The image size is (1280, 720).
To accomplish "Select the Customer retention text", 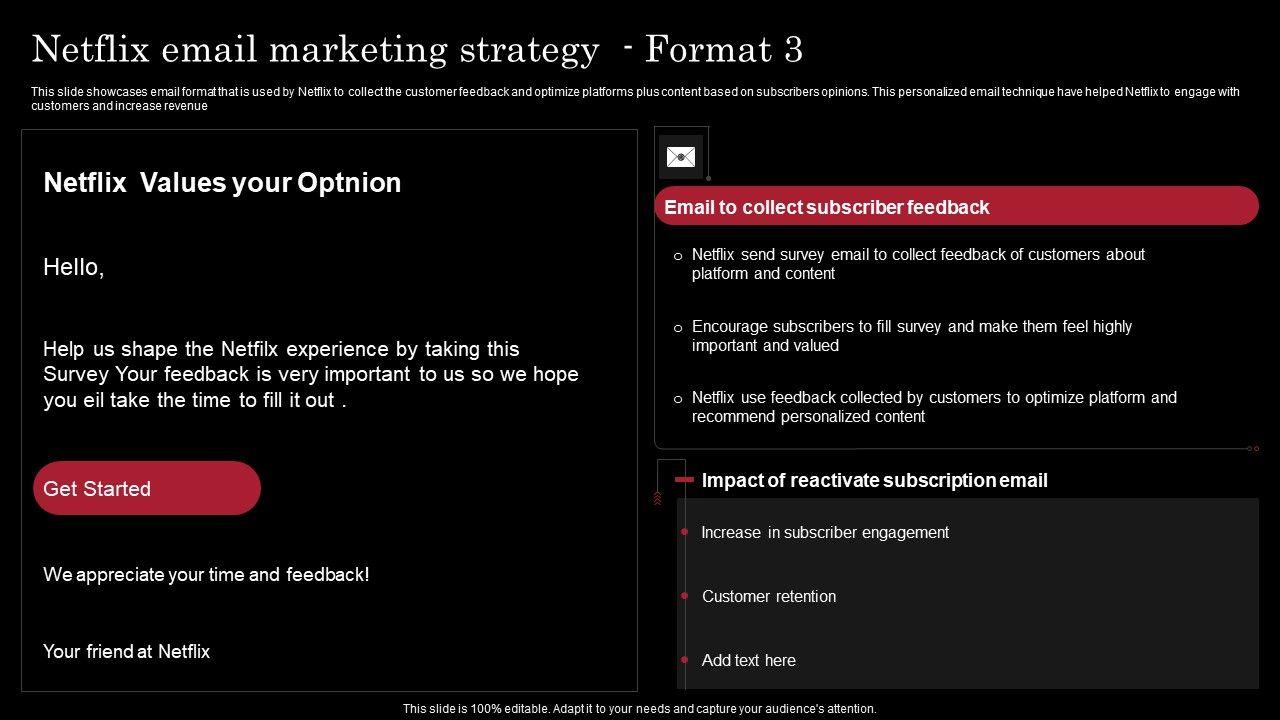I will pyautogui.click(x=769, y=596).
